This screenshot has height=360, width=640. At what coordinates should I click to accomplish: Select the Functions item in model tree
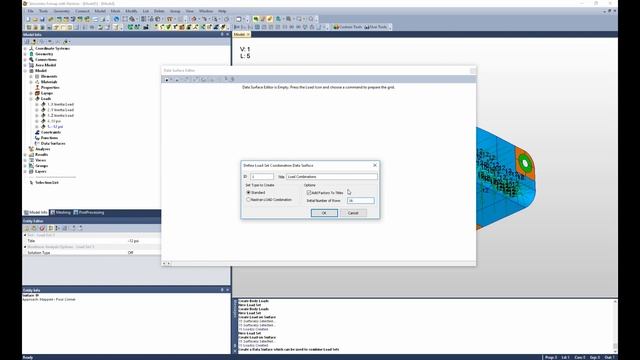click(x=49, y=138)
